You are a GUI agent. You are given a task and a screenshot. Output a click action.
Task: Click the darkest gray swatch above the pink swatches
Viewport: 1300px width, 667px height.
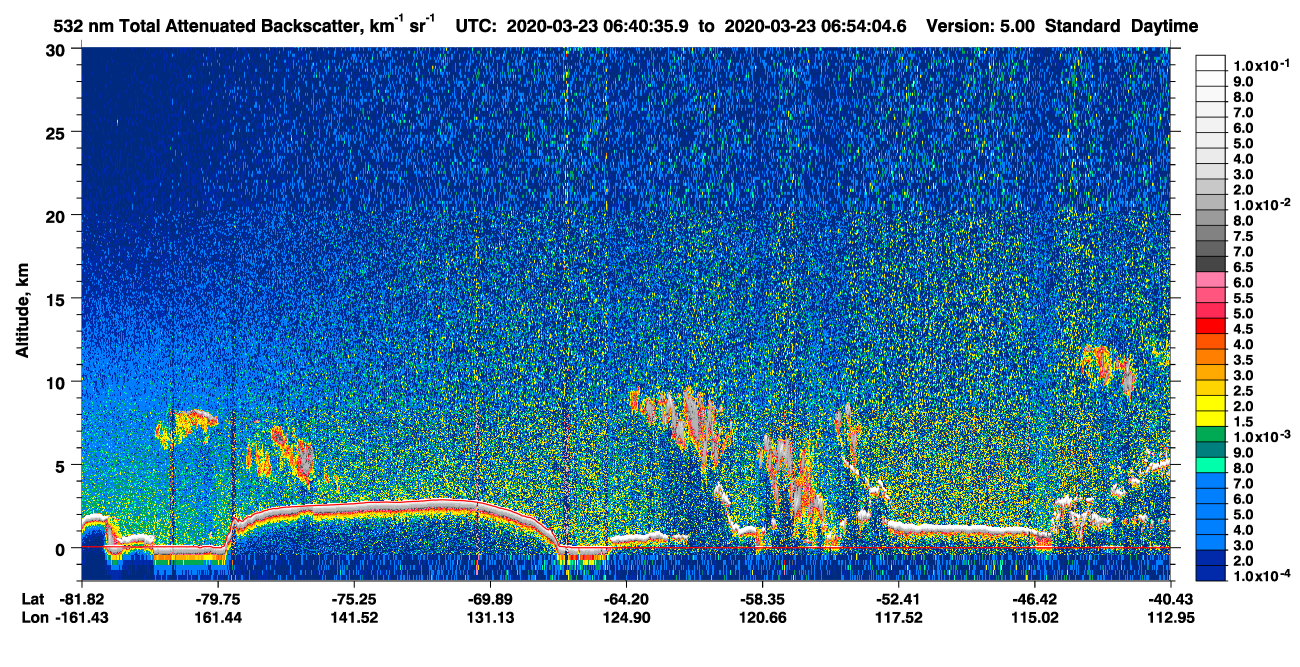coord(1211,263)
